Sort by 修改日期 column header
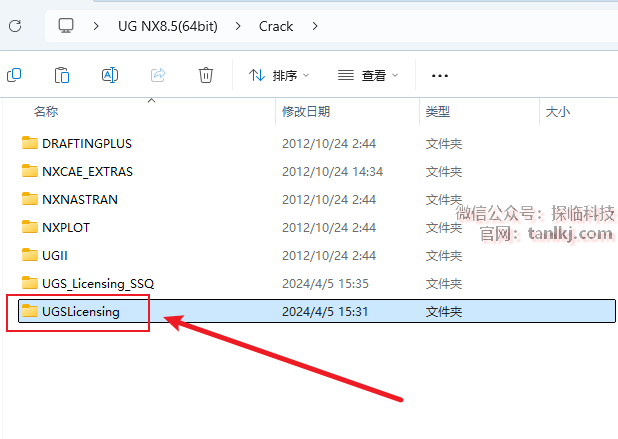The height and width of the screenshot is (439, 618). [x=306, y=112]
